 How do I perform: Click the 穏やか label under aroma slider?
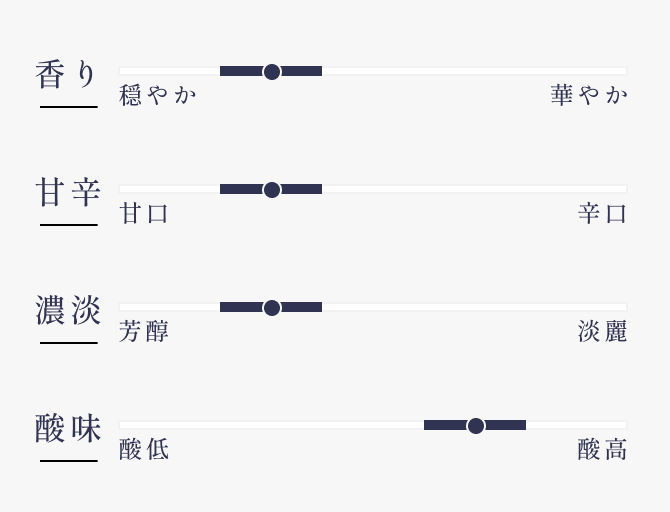(x=158, y=96)
